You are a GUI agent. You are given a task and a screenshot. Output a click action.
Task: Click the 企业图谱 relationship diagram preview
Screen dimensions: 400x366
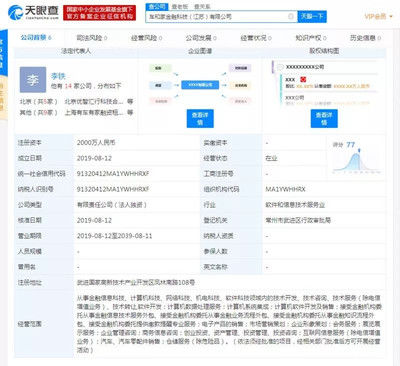tap(200, 85)
